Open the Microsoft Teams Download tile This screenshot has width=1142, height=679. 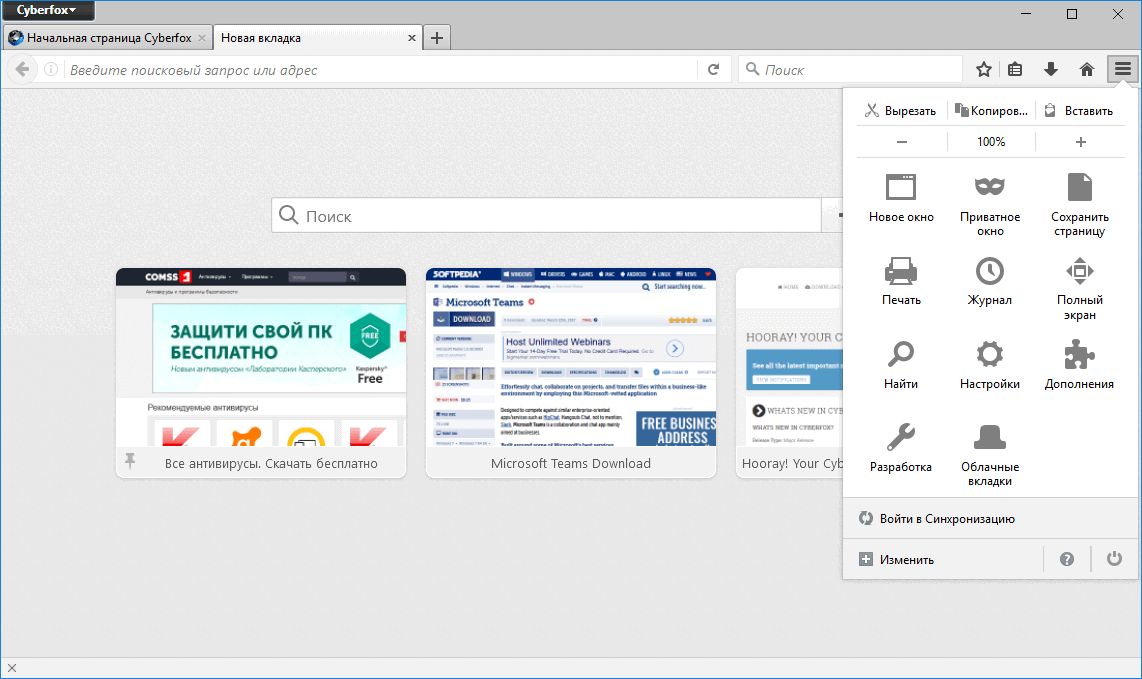[x=570, y=373]
